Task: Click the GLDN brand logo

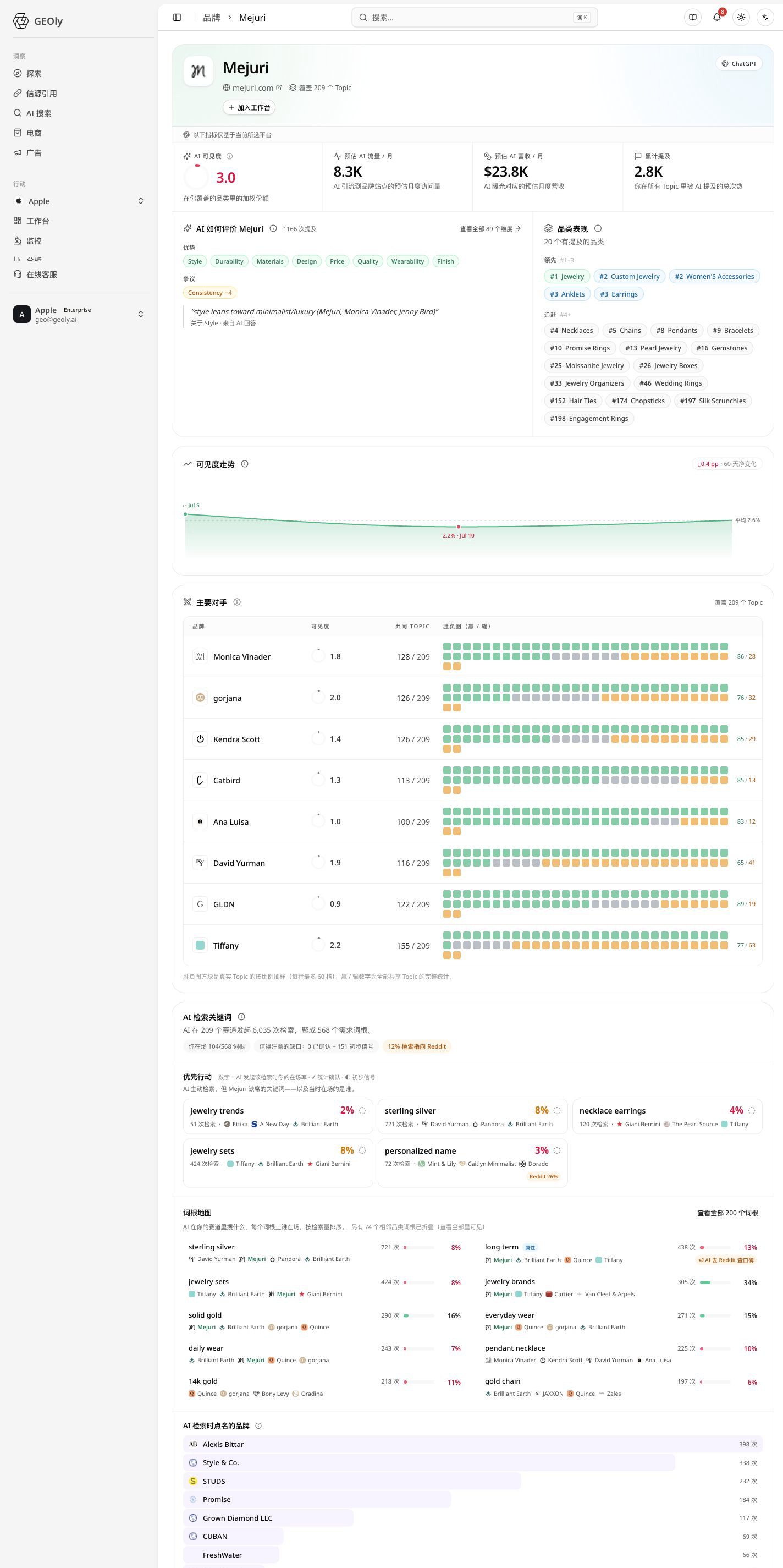Action: [200, 904]
